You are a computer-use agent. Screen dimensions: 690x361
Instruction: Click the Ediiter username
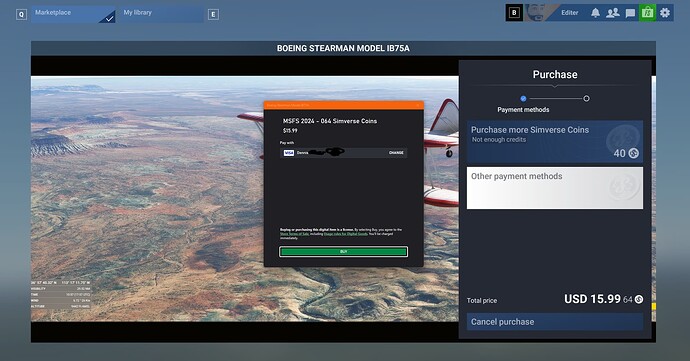point(569,13)
